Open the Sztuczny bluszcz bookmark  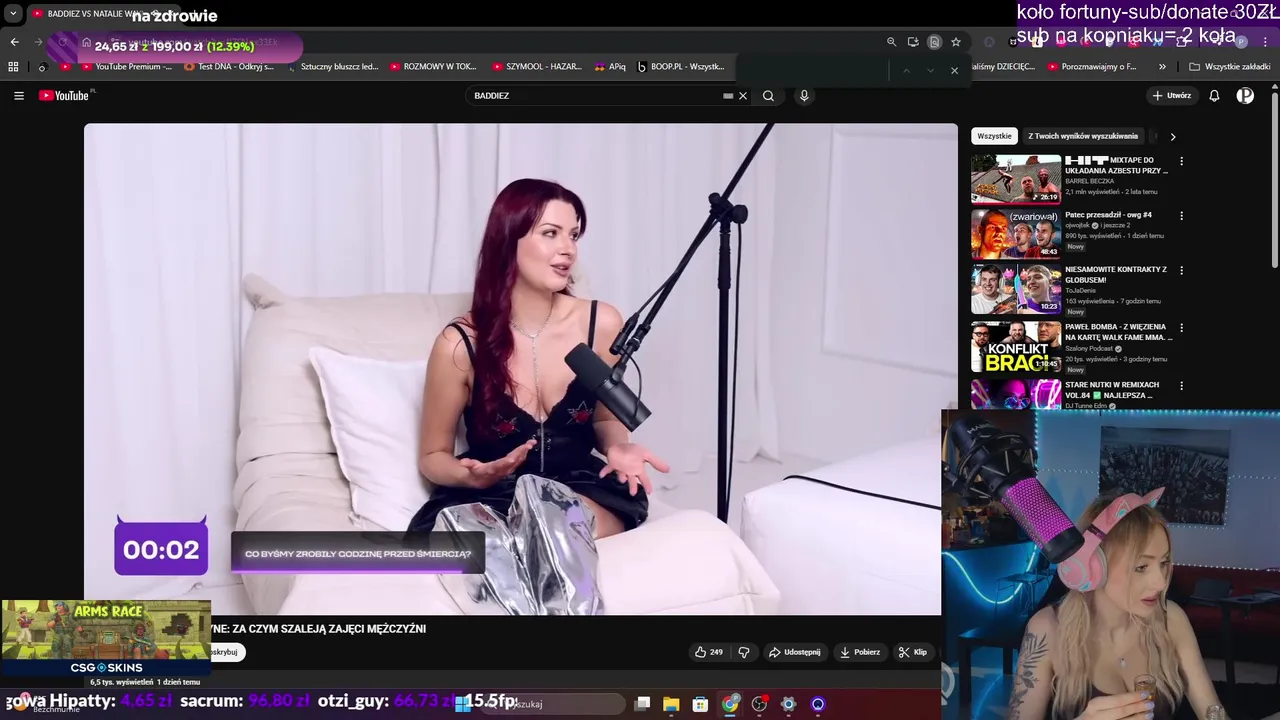[333, 67]
